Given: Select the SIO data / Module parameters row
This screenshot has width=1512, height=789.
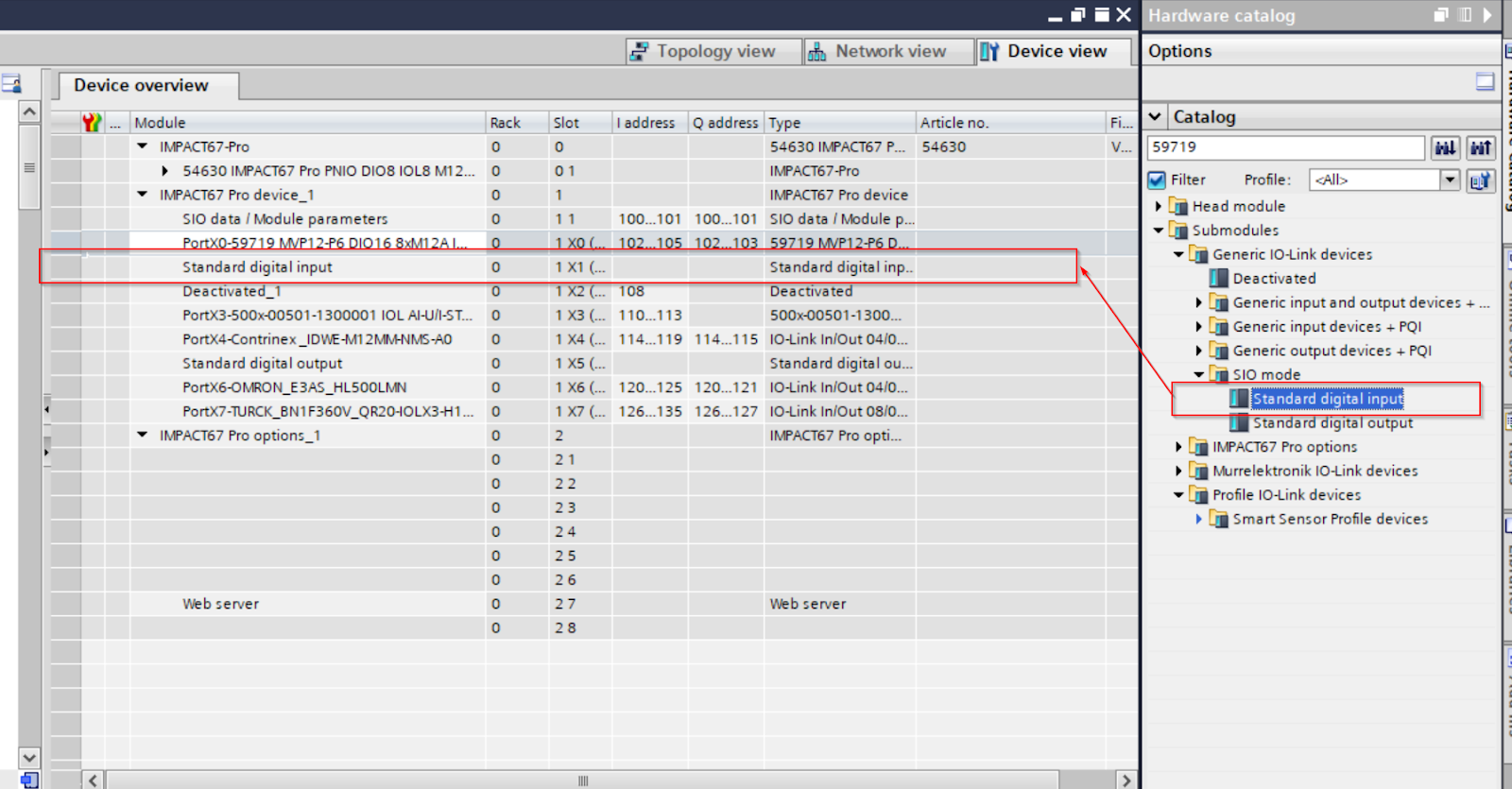Looking at the screenshot, I should coord(593,218).
